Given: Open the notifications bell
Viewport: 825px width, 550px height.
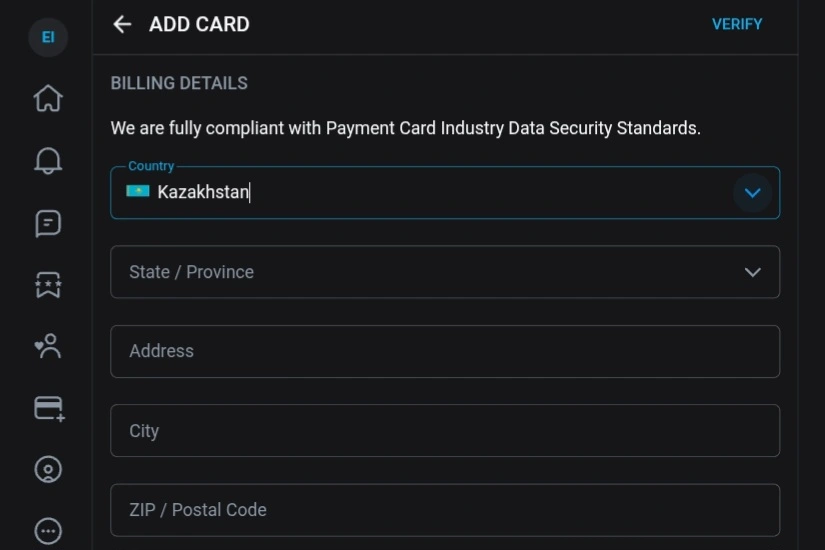Looking at the screenshot, I should 47,161.
